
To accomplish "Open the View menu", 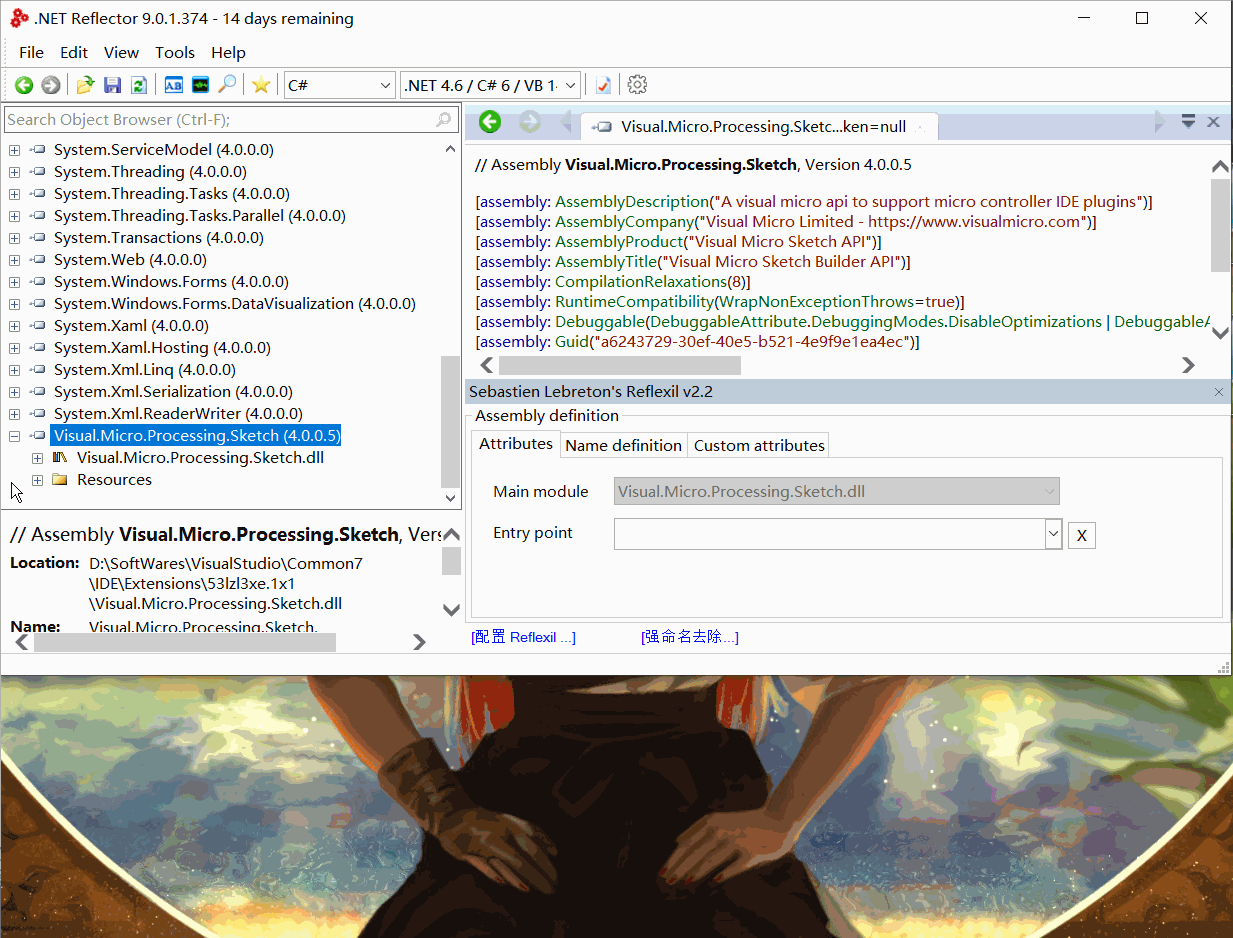I will coord(122,52).
